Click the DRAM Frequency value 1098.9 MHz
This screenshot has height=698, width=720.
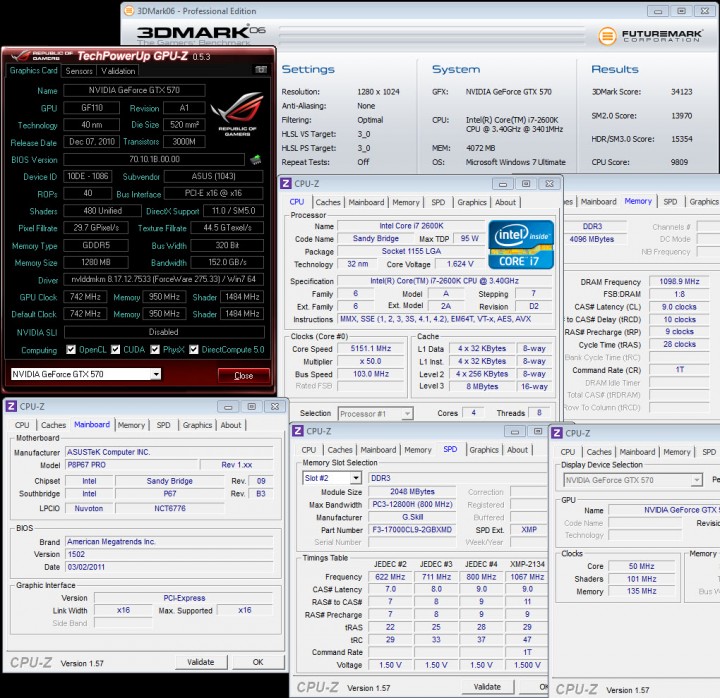pyautogui.click(x=679, y=281)
